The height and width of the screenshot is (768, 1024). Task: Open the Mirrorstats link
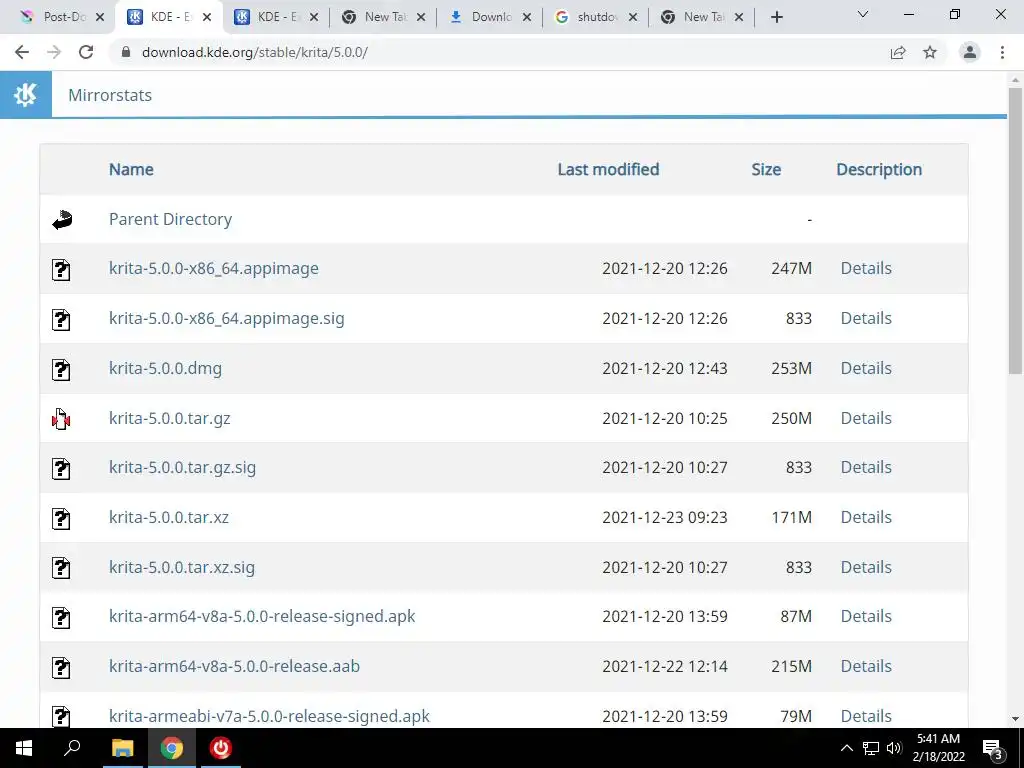tap(110, 95)
